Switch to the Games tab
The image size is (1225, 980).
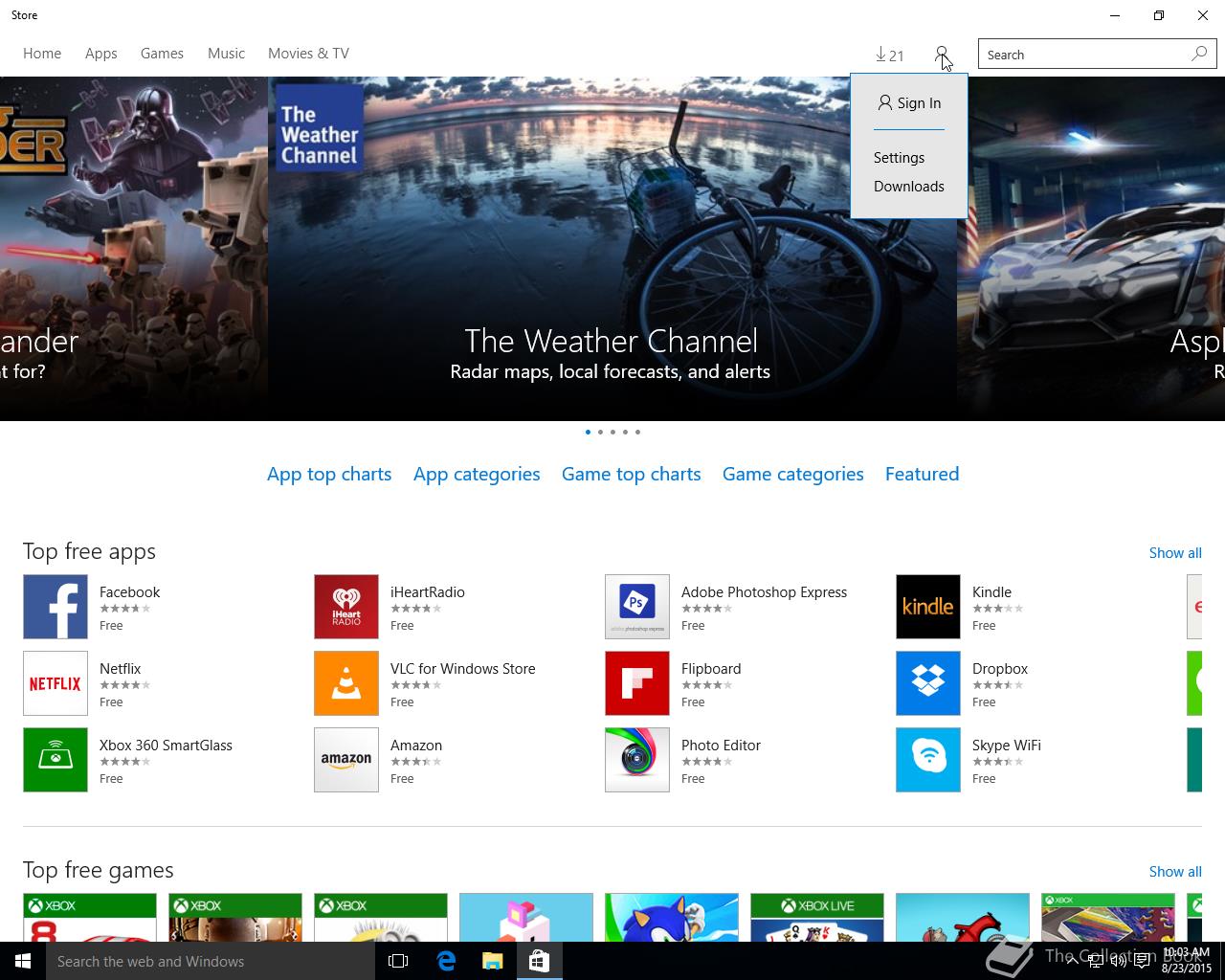(x=162, y=54)
